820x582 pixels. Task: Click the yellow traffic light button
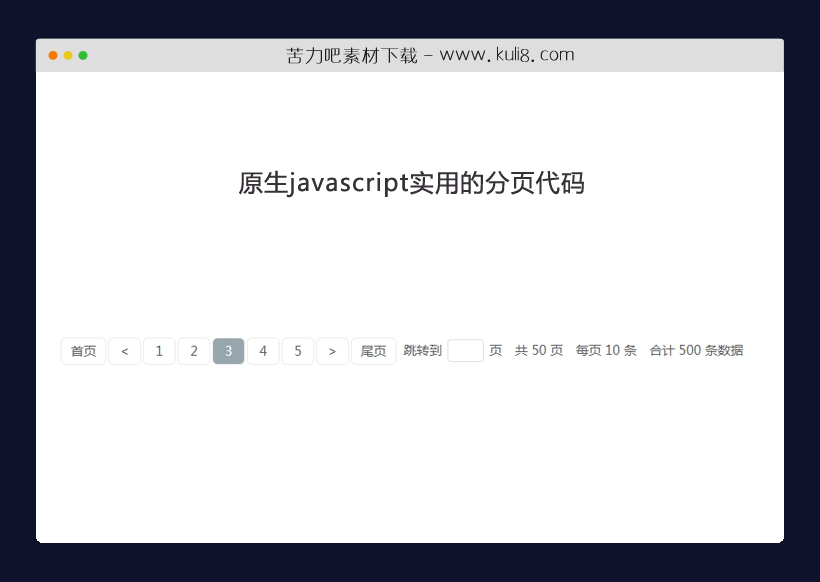tap(68, 56)
